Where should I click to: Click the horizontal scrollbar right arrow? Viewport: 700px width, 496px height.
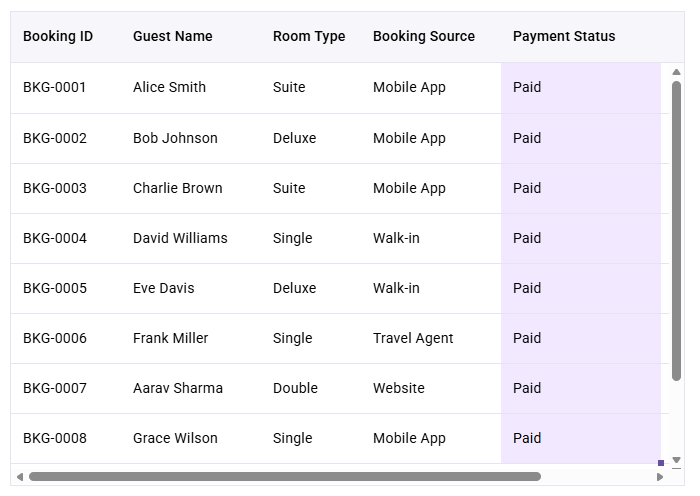(660, 477)
